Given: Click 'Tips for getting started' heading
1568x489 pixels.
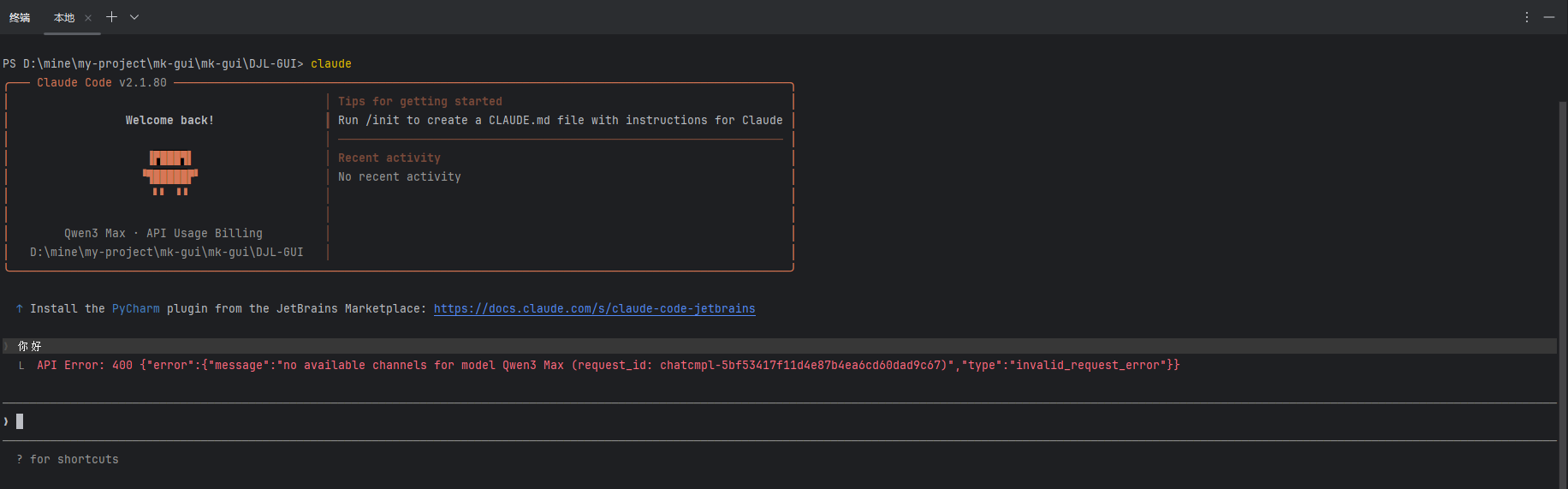Looking at the screenshot, I should coord(420,102).
